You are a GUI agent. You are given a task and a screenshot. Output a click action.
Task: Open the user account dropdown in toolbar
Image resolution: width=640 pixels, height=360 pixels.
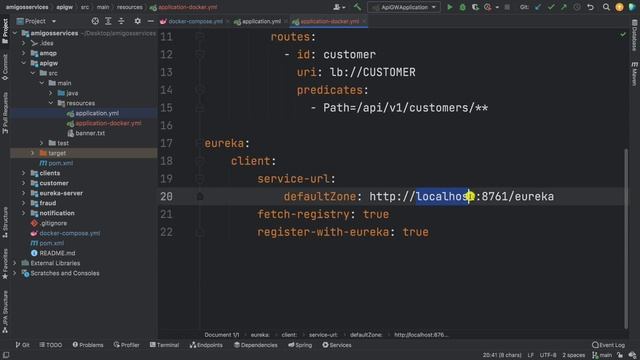(x=339, y=7)
